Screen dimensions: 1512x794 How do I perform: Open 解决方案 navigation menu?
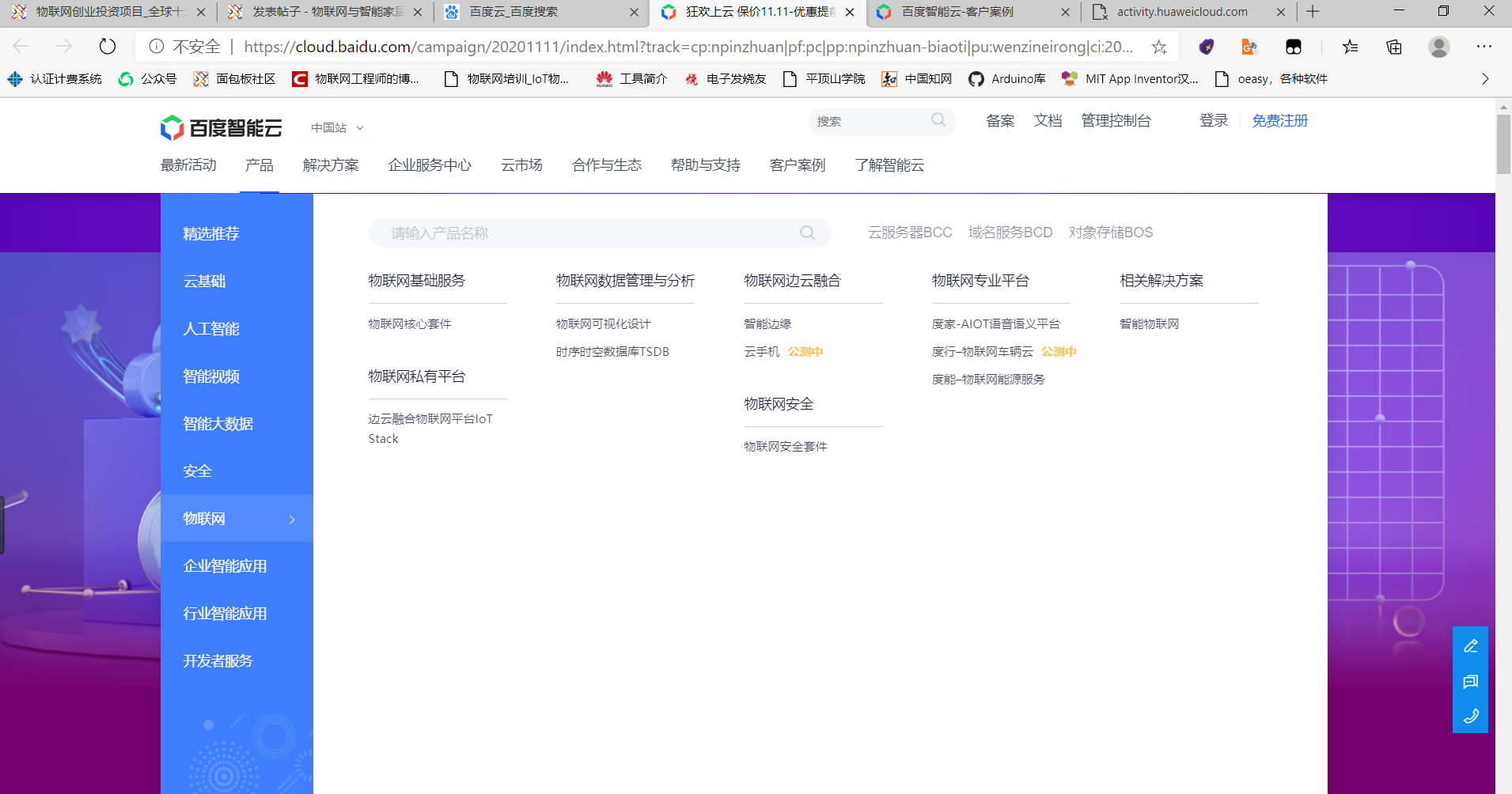coord(331,164)
